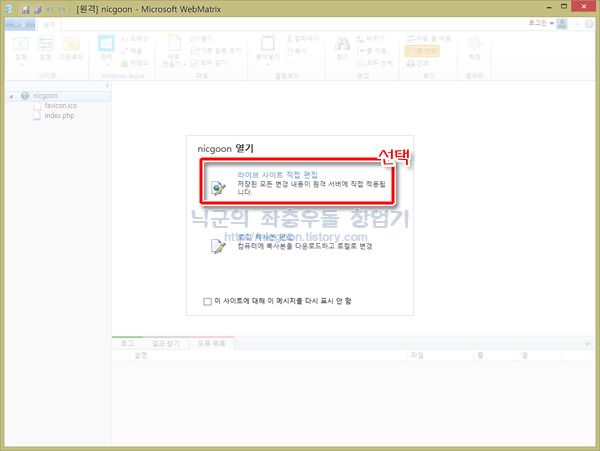Collapse the nicgoon tree node arrow

point(11,96)
